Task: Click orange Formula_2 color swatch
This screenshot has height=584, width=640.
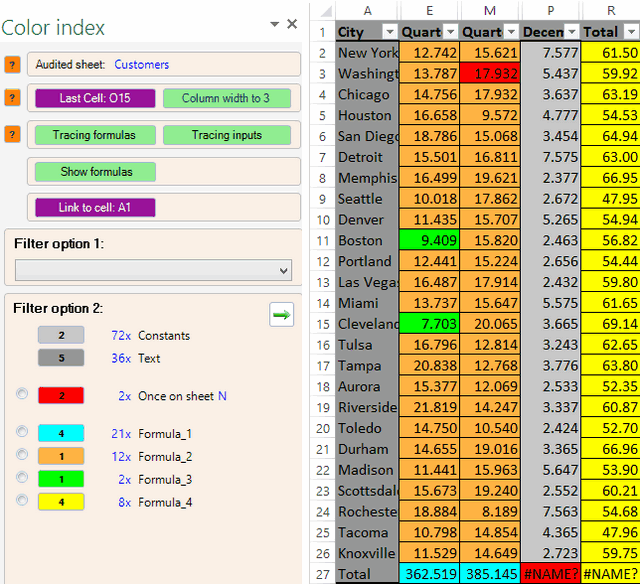Action: click(x=61, y=456)
